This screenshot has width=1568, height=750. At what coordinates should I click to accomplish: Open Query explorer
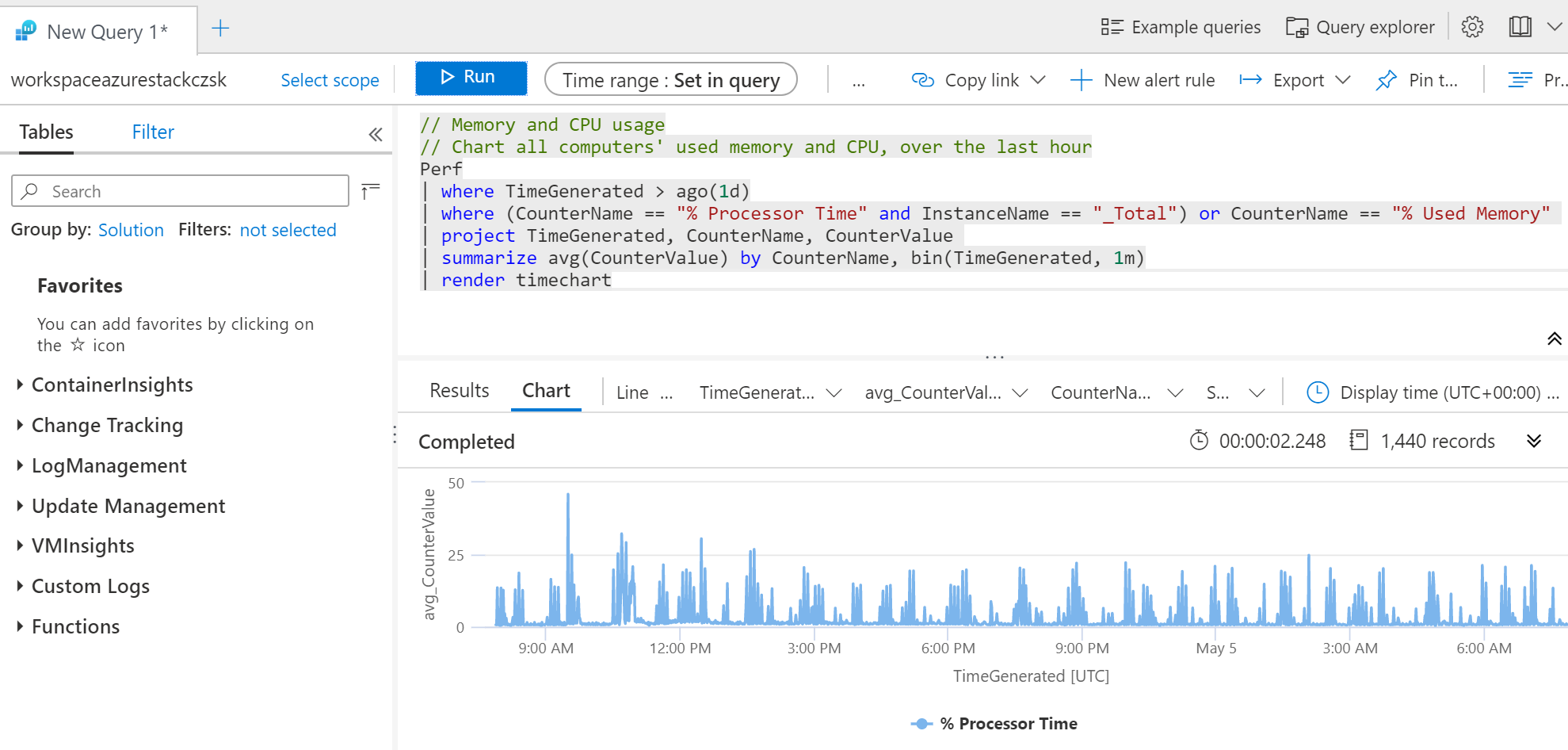tap(1360, 27)
